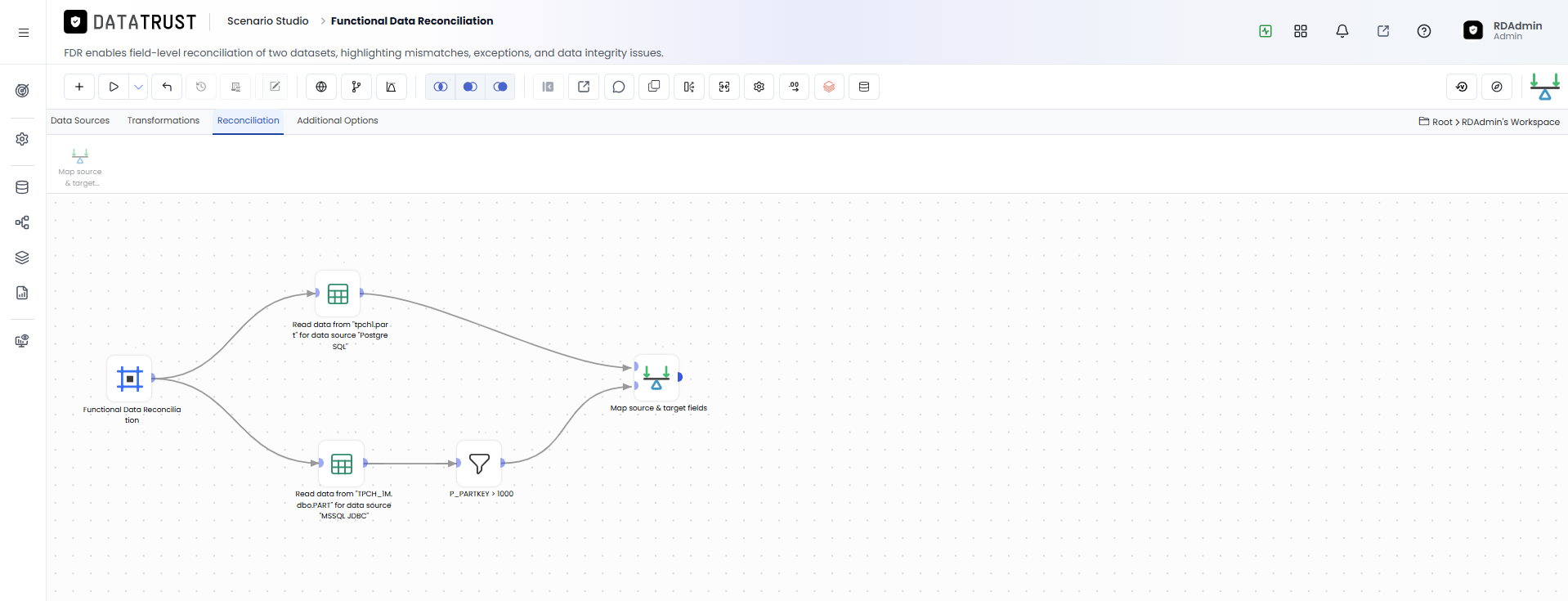Open the comment bubble icon

(x=619, y=87)
